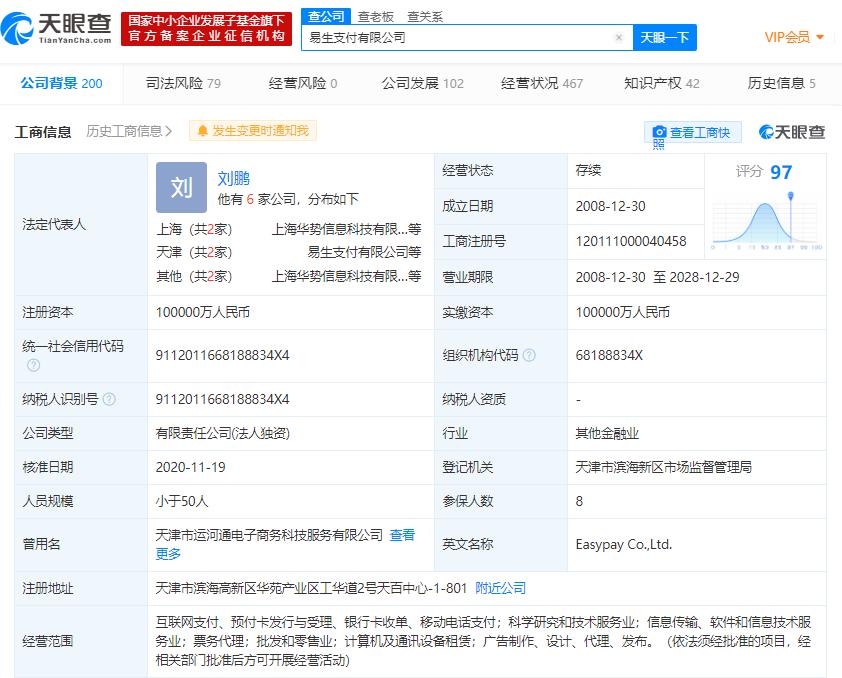The height and width of the screenshot is (678, 842).
Task: Clear the search box with the × icon
Action: point(621,36)
